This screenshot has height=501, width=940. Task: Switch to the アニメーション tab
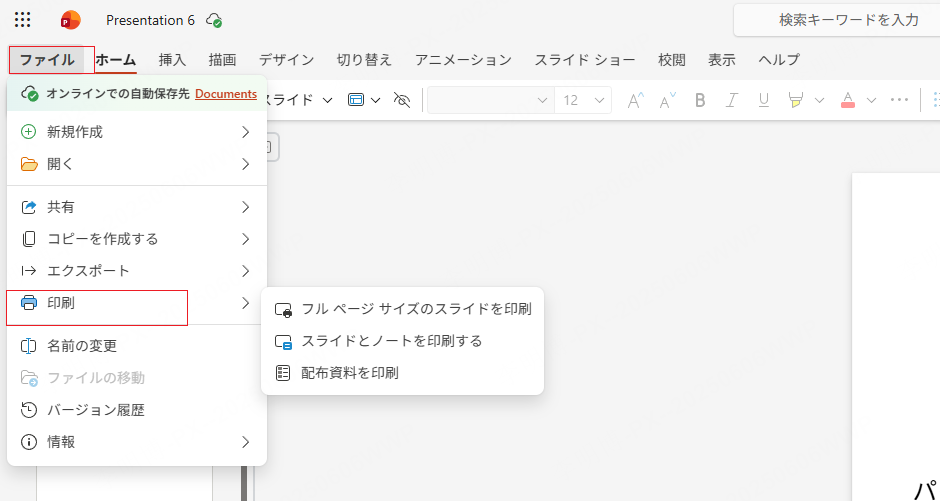[x=463, y=60]
